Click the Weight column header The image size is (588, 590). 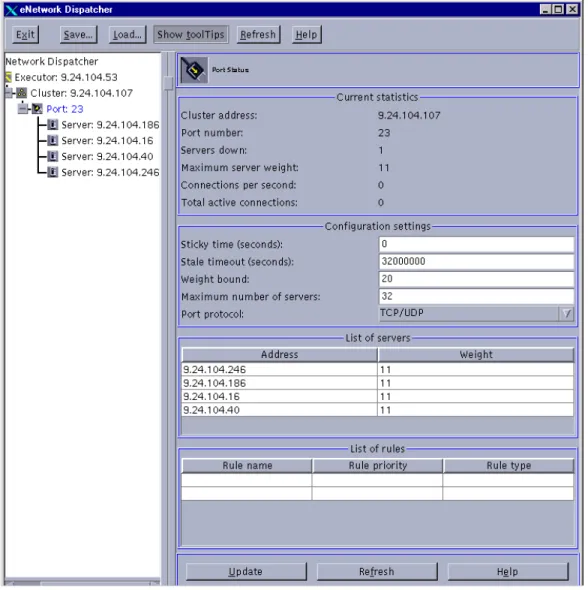pos(476,354)
